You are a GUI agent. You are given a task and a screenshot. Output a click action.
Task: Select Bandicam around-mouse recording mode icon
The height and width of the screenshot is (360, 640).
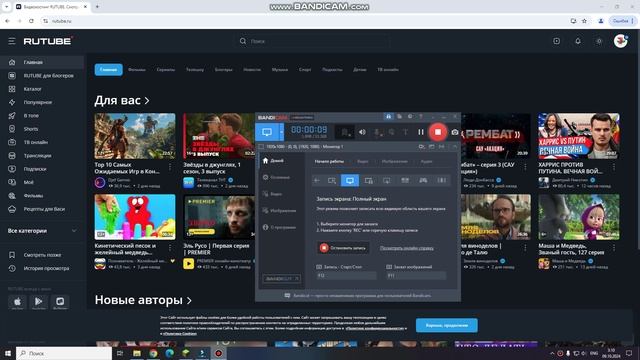coord(387,180)
